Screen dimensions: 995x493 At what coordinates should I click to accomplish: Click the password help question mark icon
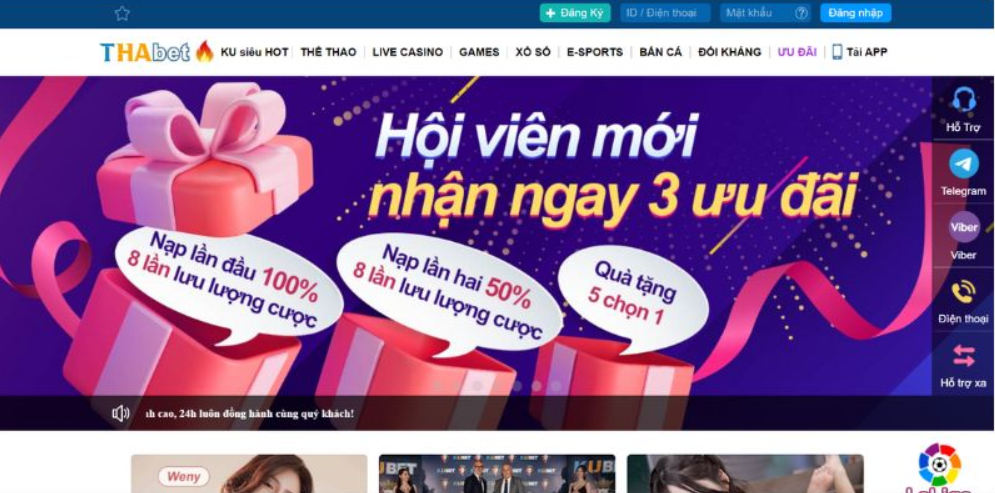[x=801, y=13]
